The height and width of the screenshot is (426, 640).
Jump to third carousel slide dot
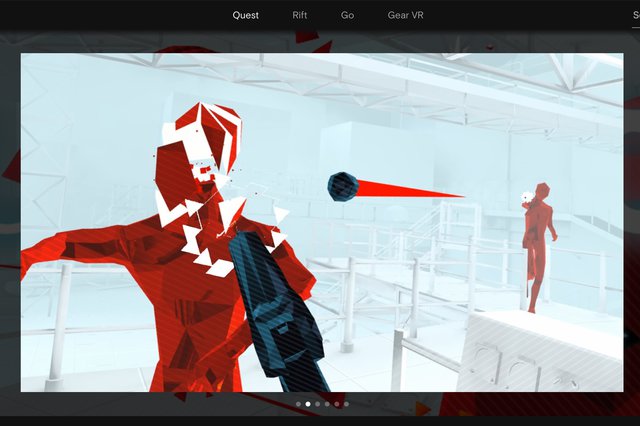[318, 404]
